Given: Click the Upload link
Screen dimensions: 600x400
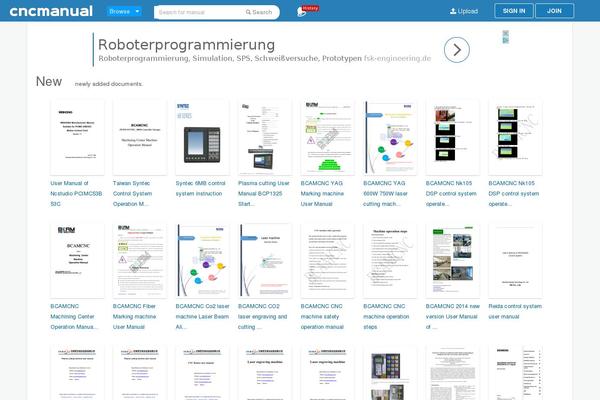Looking at the screenshot, I should [464, 11].
